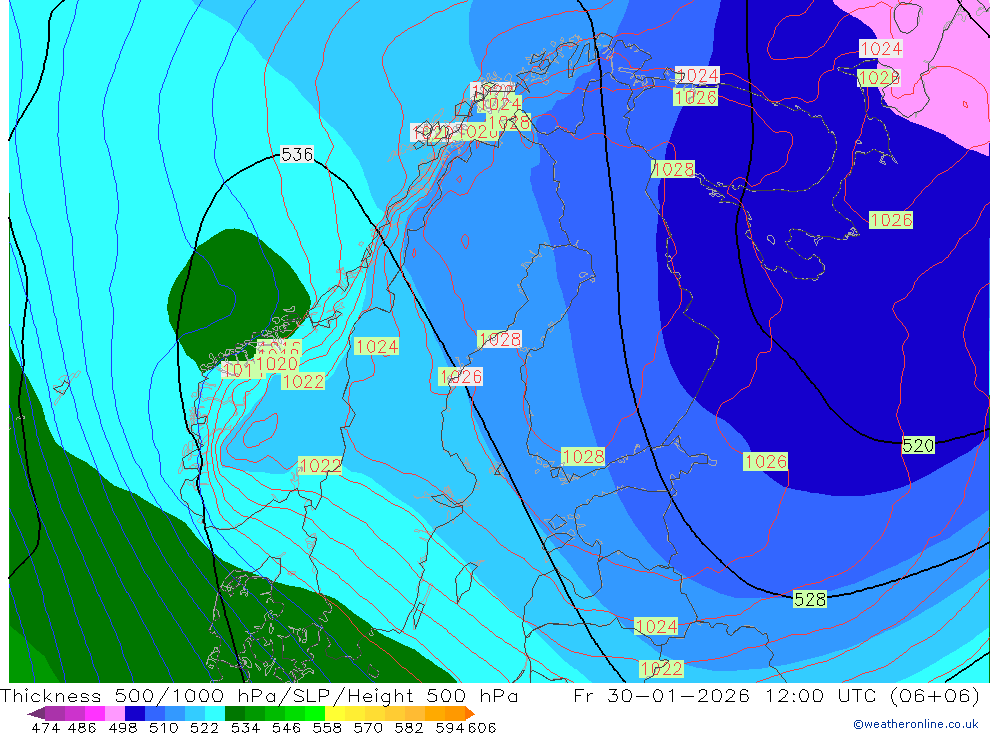This screenshot has height=733, width=1000.
Task: Select the first yellow legend swatch above 558
Action: point(335,713)
